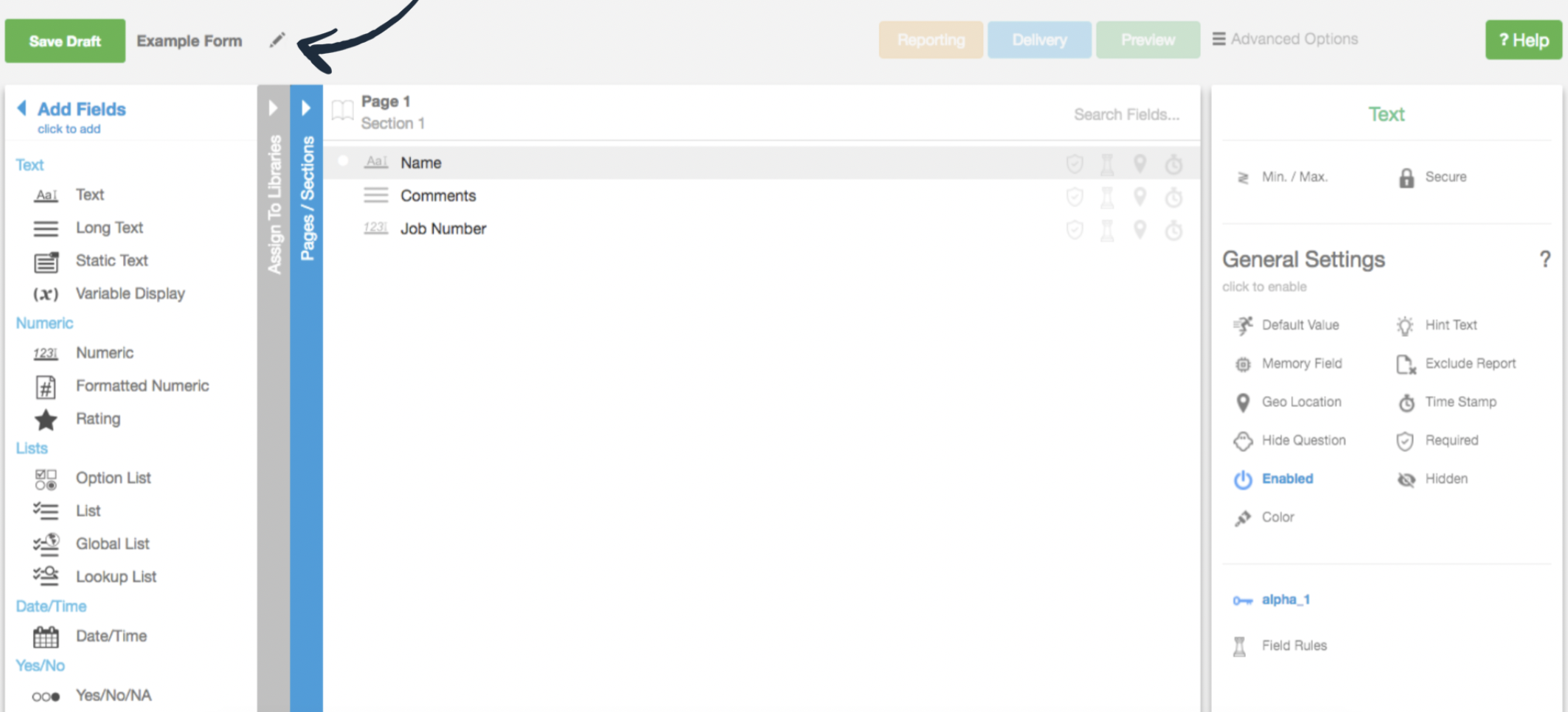The height and width of the screenshot is (712, 1568).
Task: Open the Time Stamp setting
Action: (1460, 402)
